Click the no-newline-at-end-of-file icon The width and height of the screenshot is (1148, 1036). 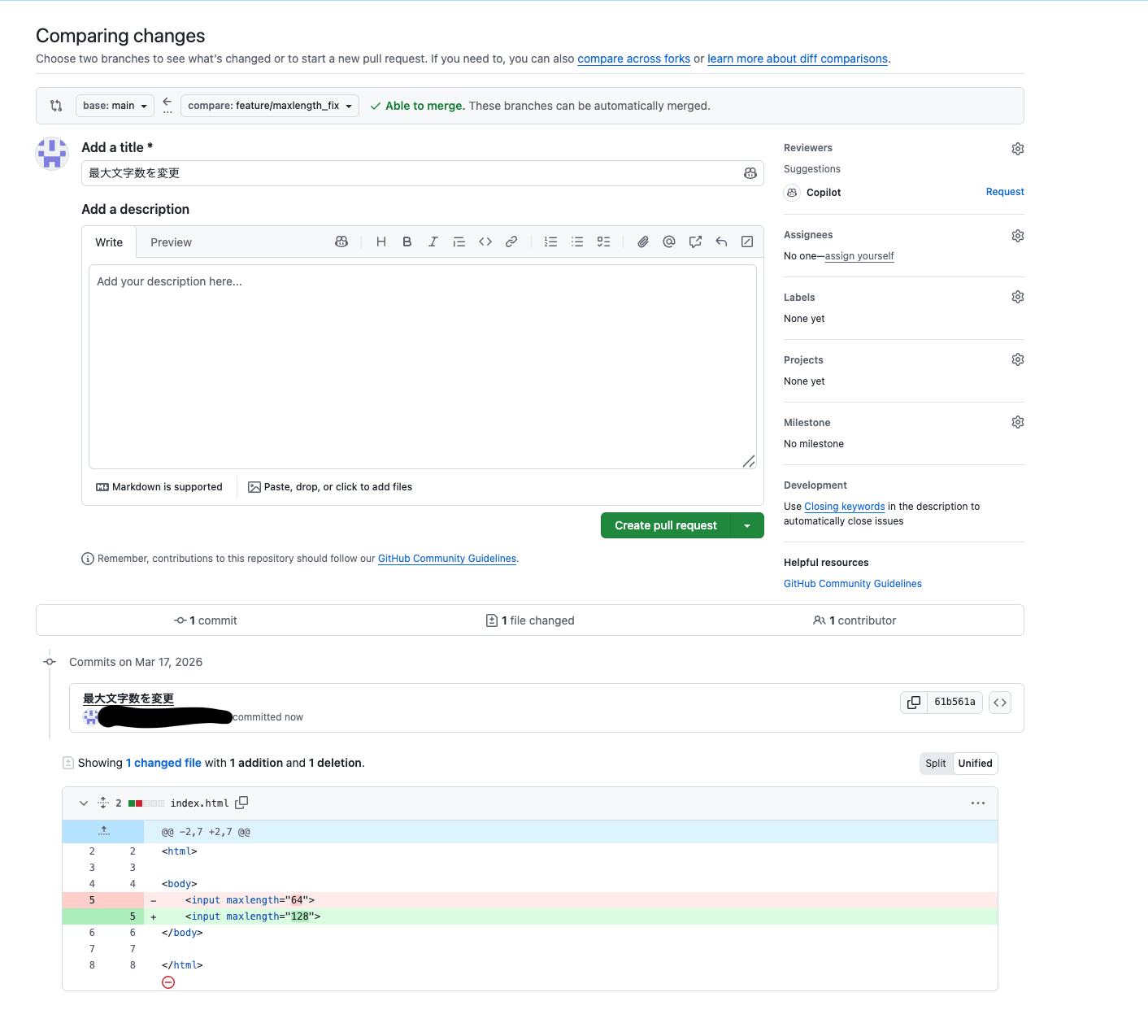(x=168, y=982)
